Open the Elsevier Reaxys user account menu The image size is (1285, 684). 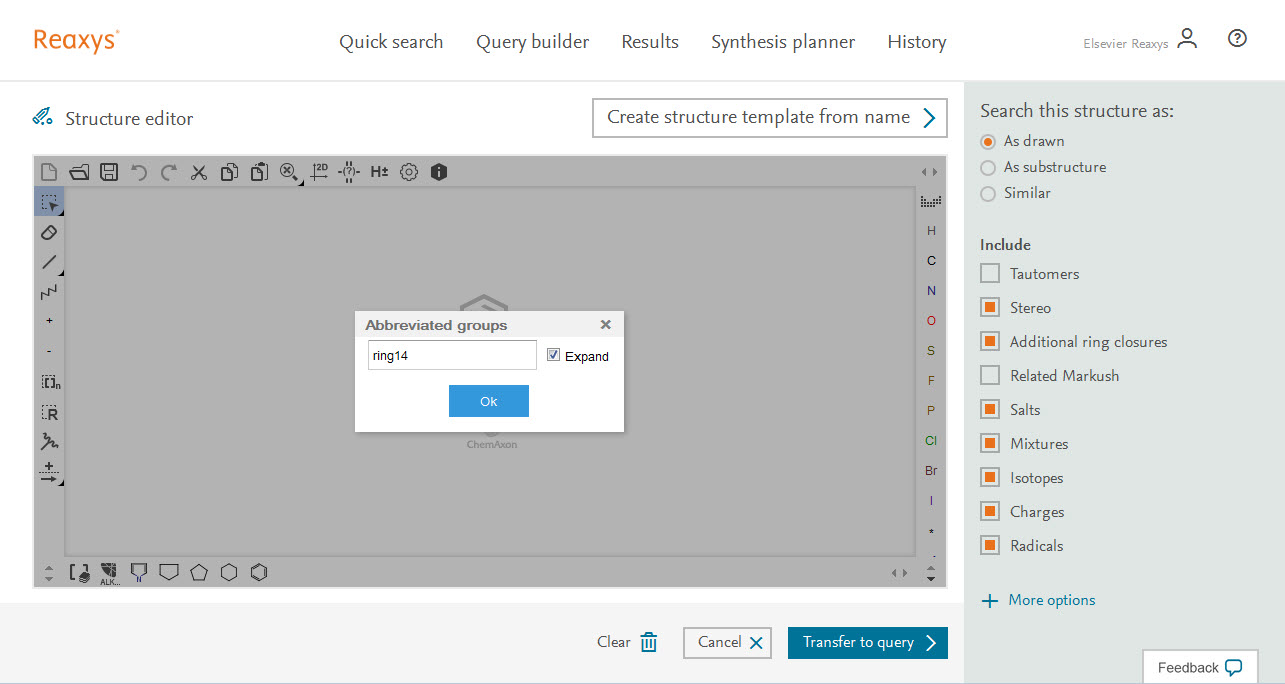tap(1187, 40)
